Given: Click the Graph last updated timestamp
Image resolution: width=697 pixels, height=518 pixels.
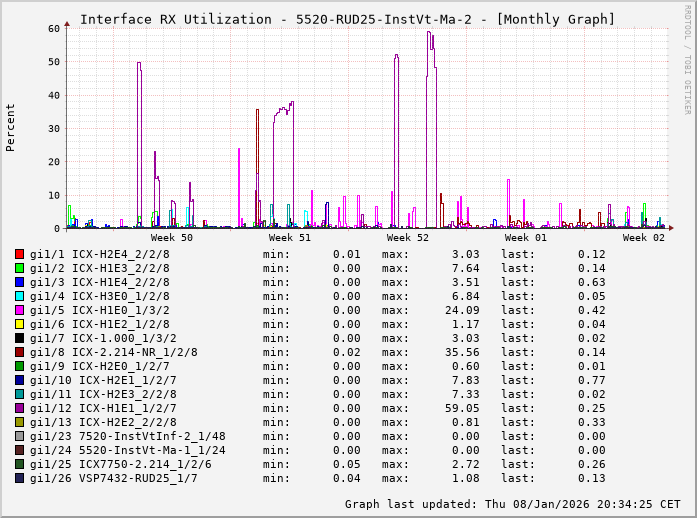Looking at the screenshot, I should (x=513, y=504).
